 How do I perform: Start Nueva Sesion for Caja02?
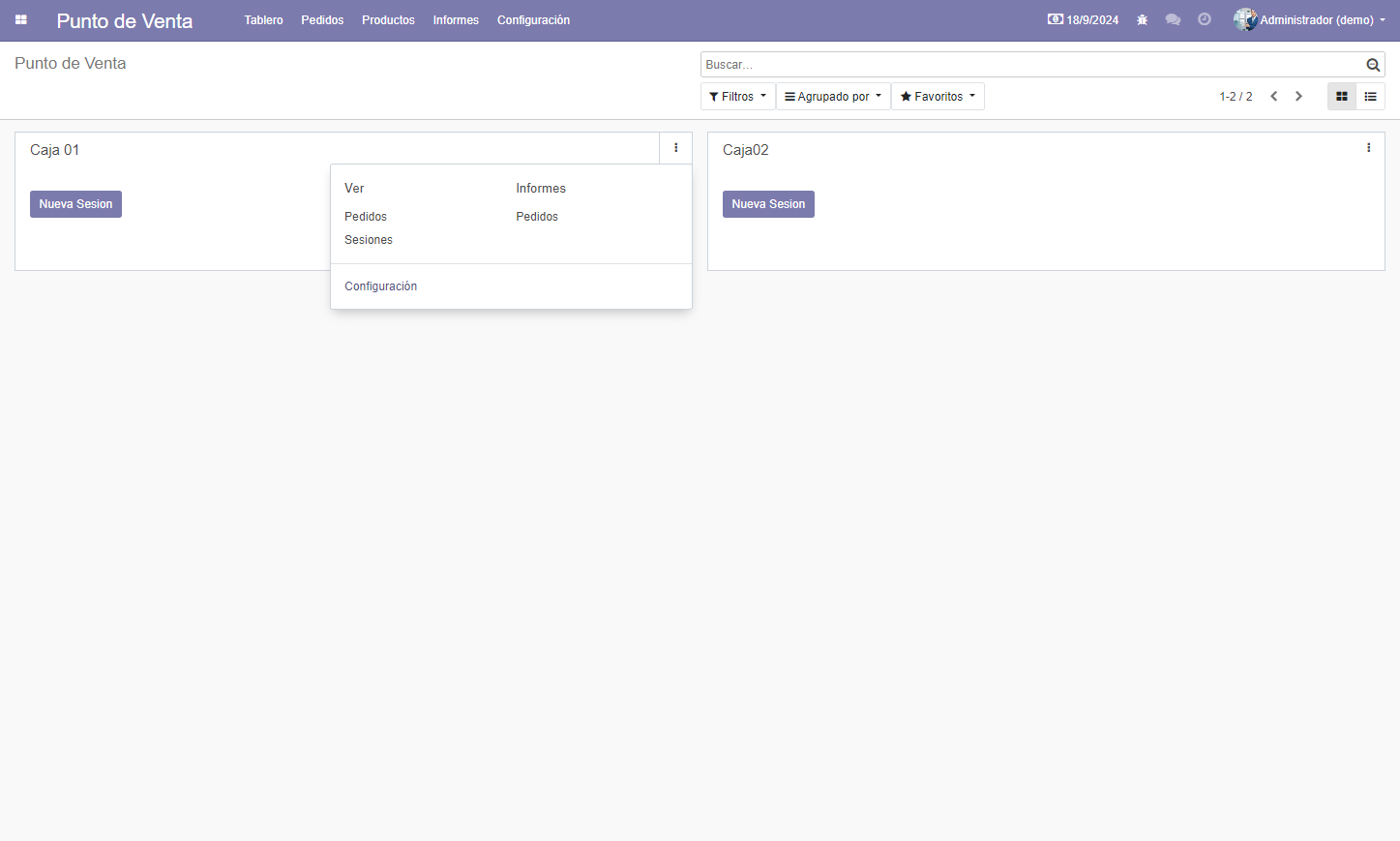(x=768, y=204)
